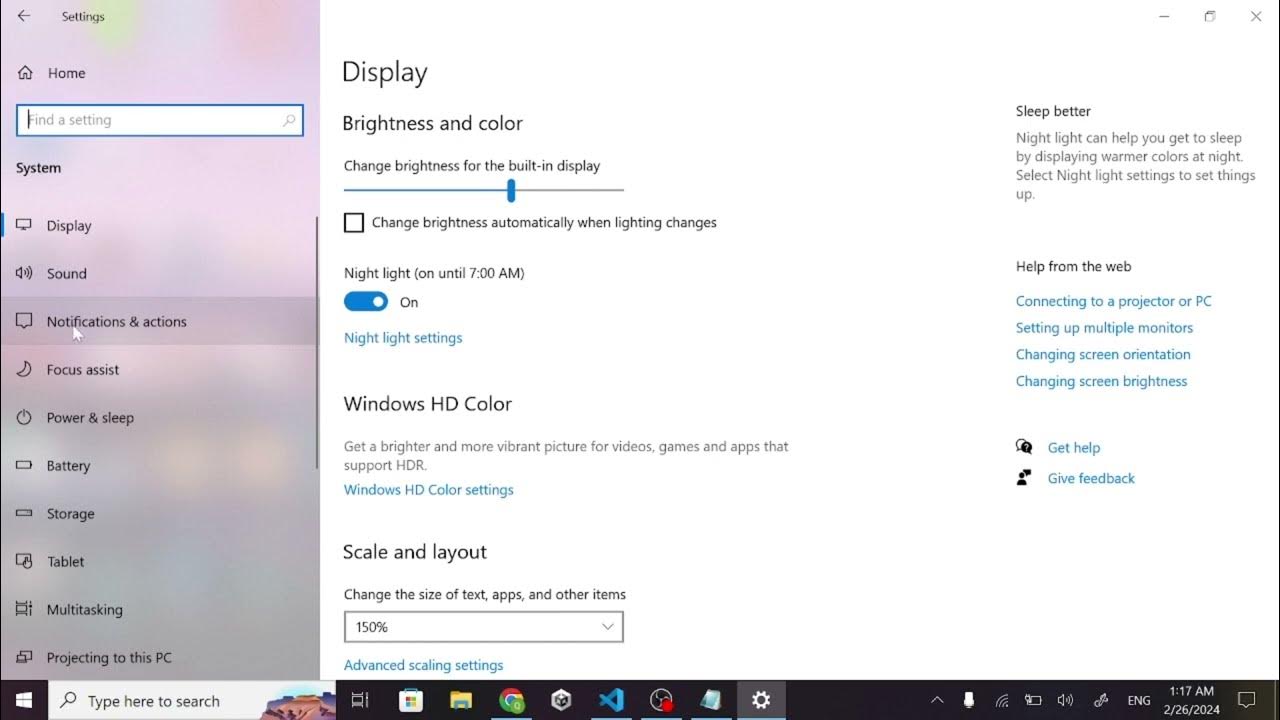Screen dimensions: 1280x720
Task: Click the Storage drive icon in sidebar
Action: pos(24,513)
